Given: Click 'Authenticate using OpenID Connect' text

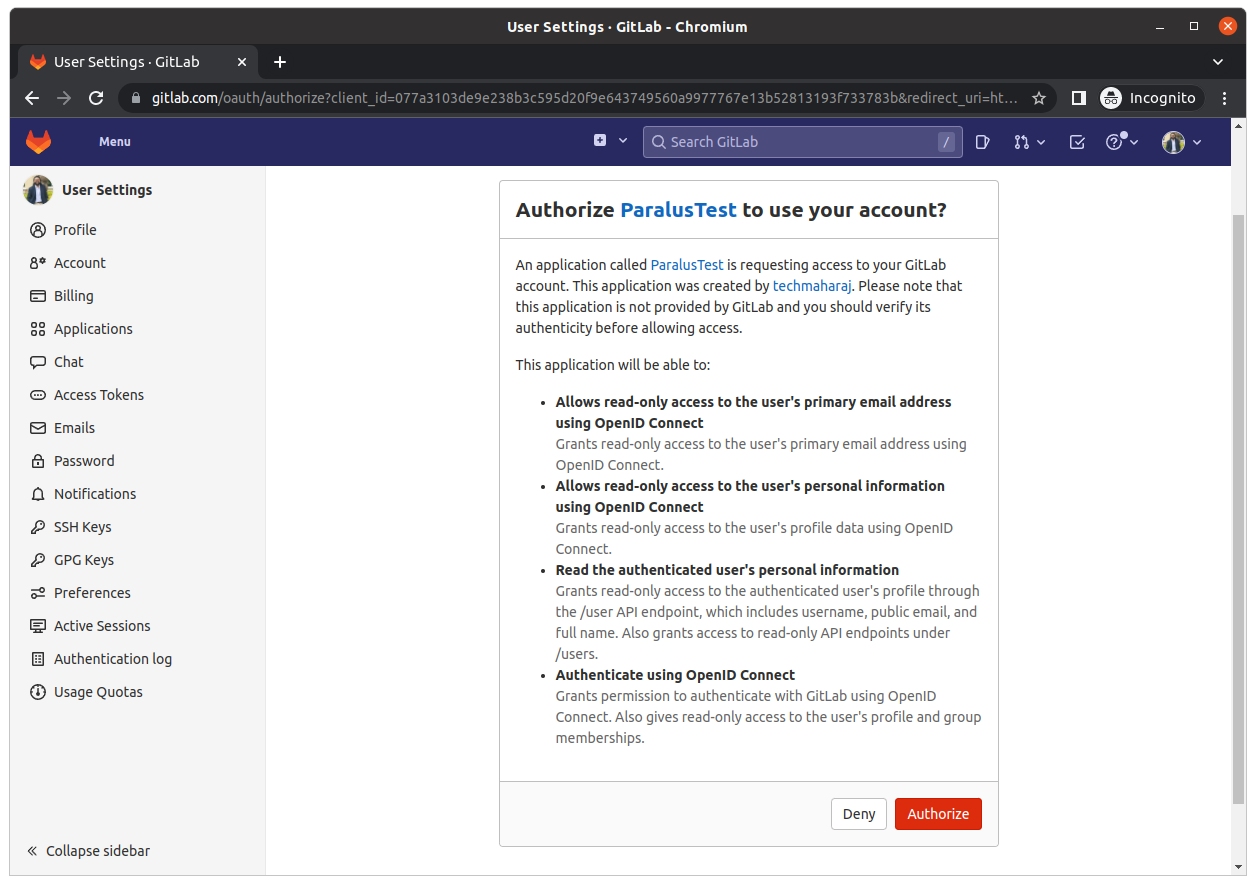Looking at the screenshot, I should [675, 675].
